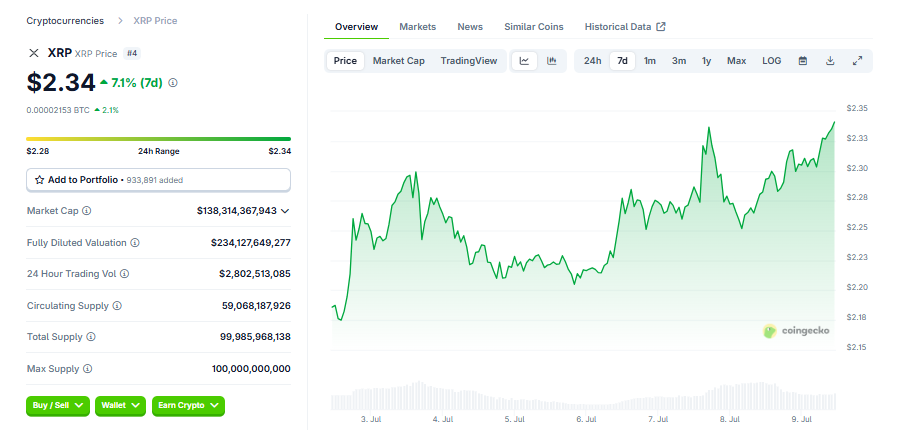901x430 pixels.
Task: Switch to candlestick chart view icon
Action: tap(552, 61)
